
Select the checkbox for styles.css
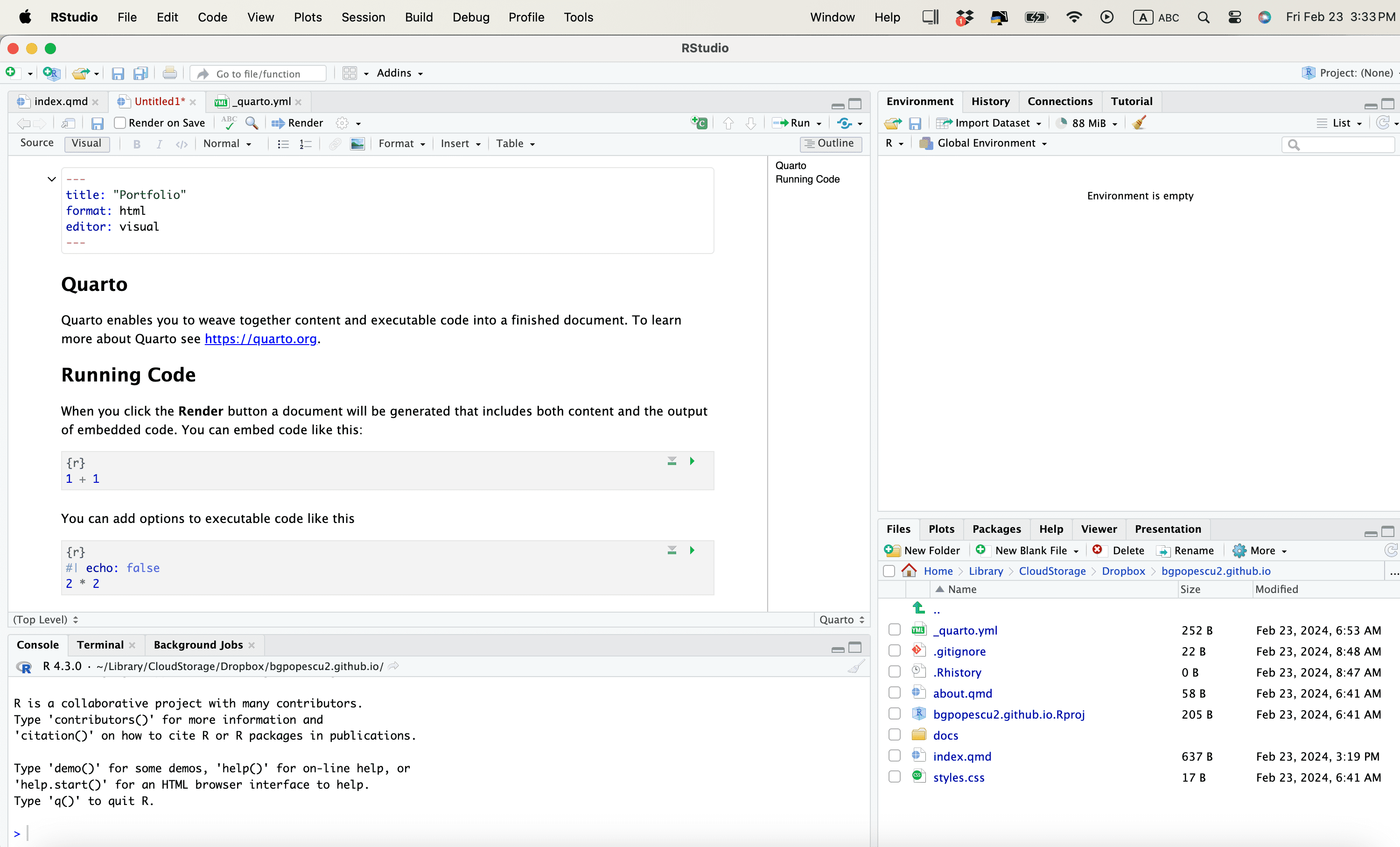tap(894, 777)
